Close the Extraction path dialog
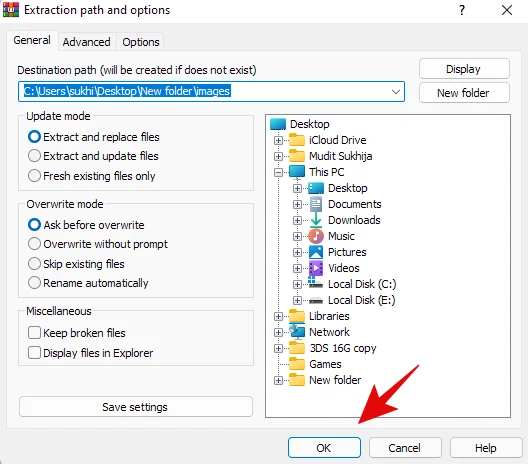 coord(506,10)
